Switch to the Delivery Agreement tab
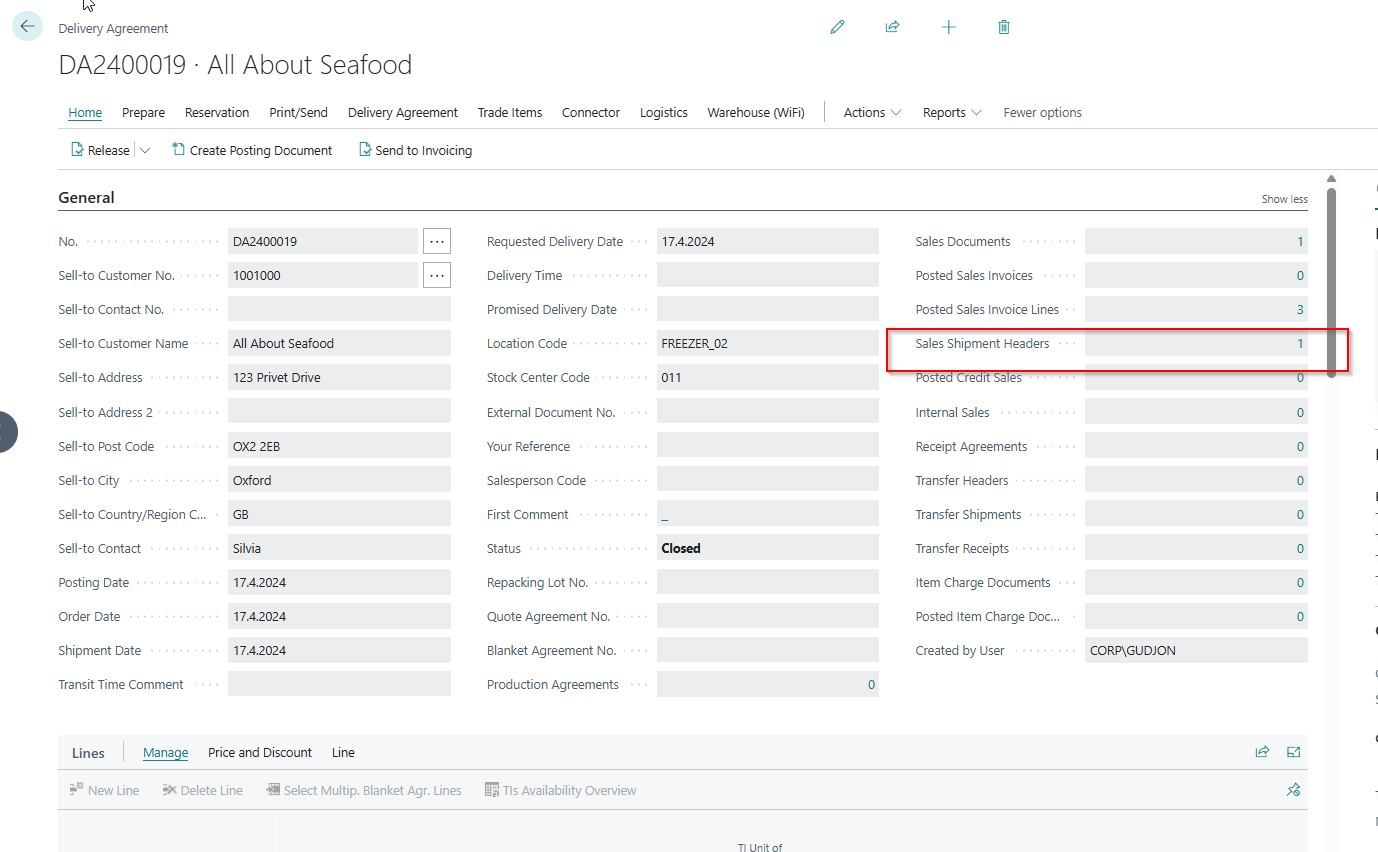1378x852 pixels. 402,112
